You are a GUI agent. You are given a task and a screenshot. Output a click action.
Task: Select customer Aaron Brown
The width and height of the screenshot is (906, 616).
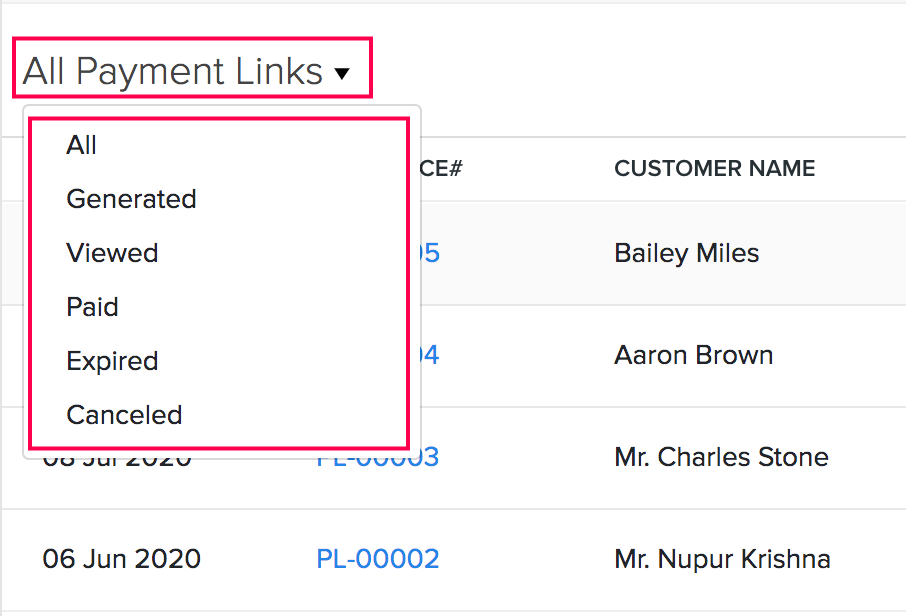[693, 355]
